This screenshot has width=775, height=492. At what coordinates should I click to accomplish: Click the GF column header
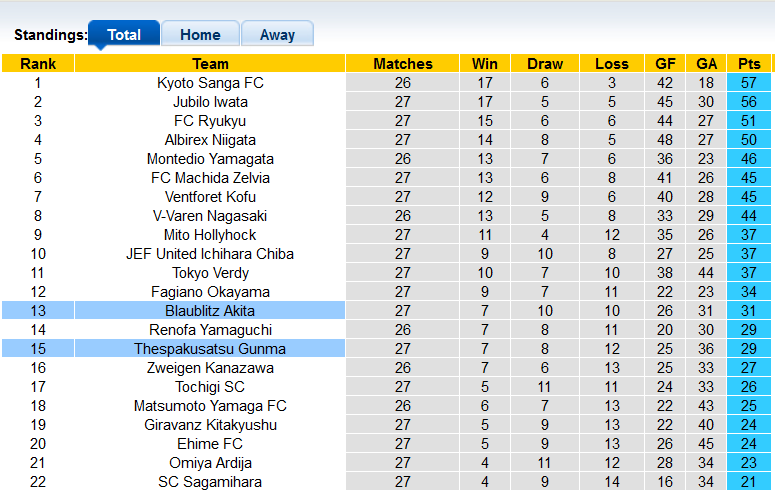coord(665,64)
